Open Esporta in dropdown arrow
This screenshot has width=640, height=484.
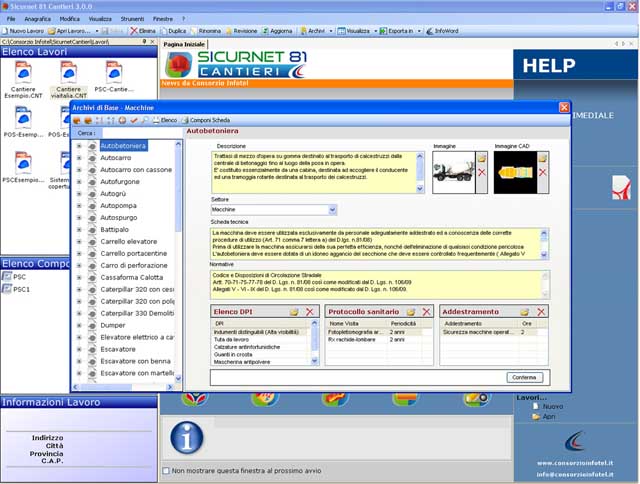pos(419,31)
